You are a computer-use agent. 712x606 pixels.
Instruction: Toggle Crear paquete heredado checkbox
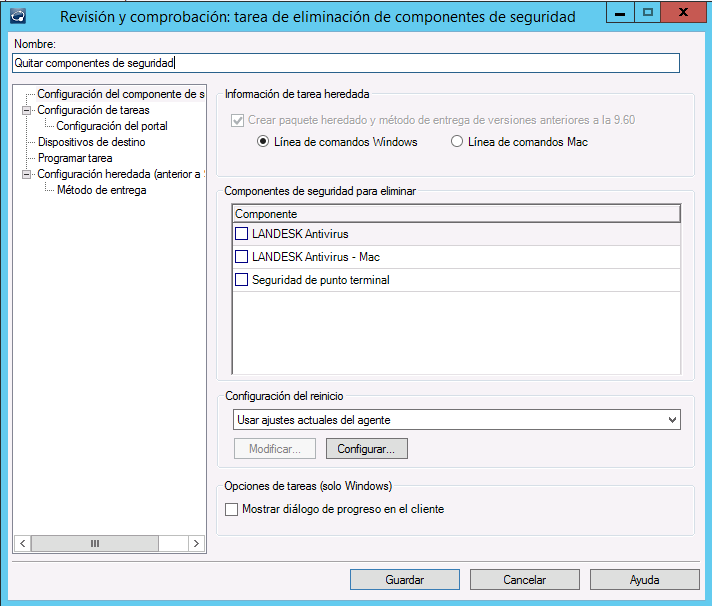[x=237, y=120]
